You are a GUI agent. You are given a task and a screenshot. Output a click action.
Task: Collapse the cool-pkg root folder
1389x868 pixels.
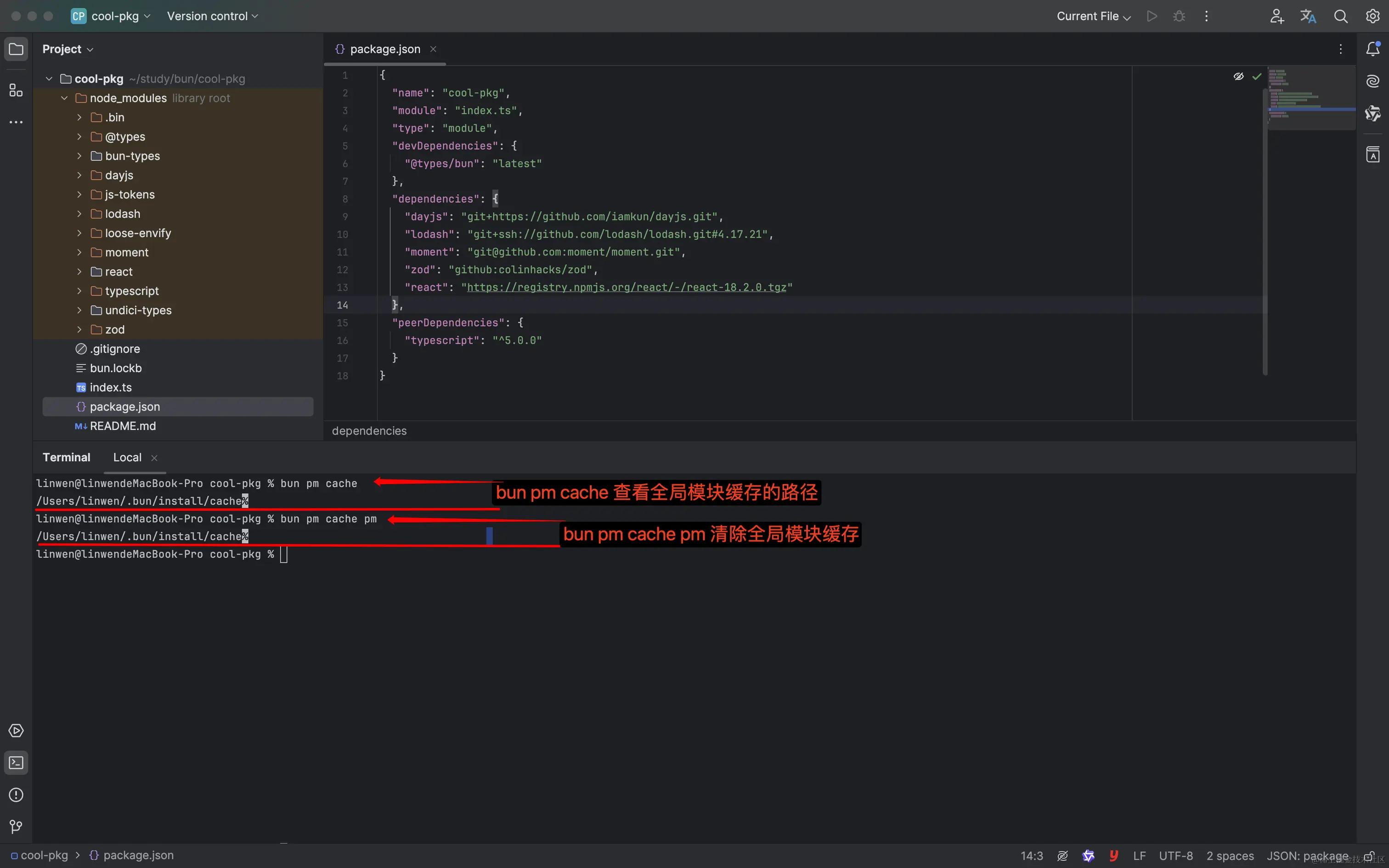tap(49, 79)
